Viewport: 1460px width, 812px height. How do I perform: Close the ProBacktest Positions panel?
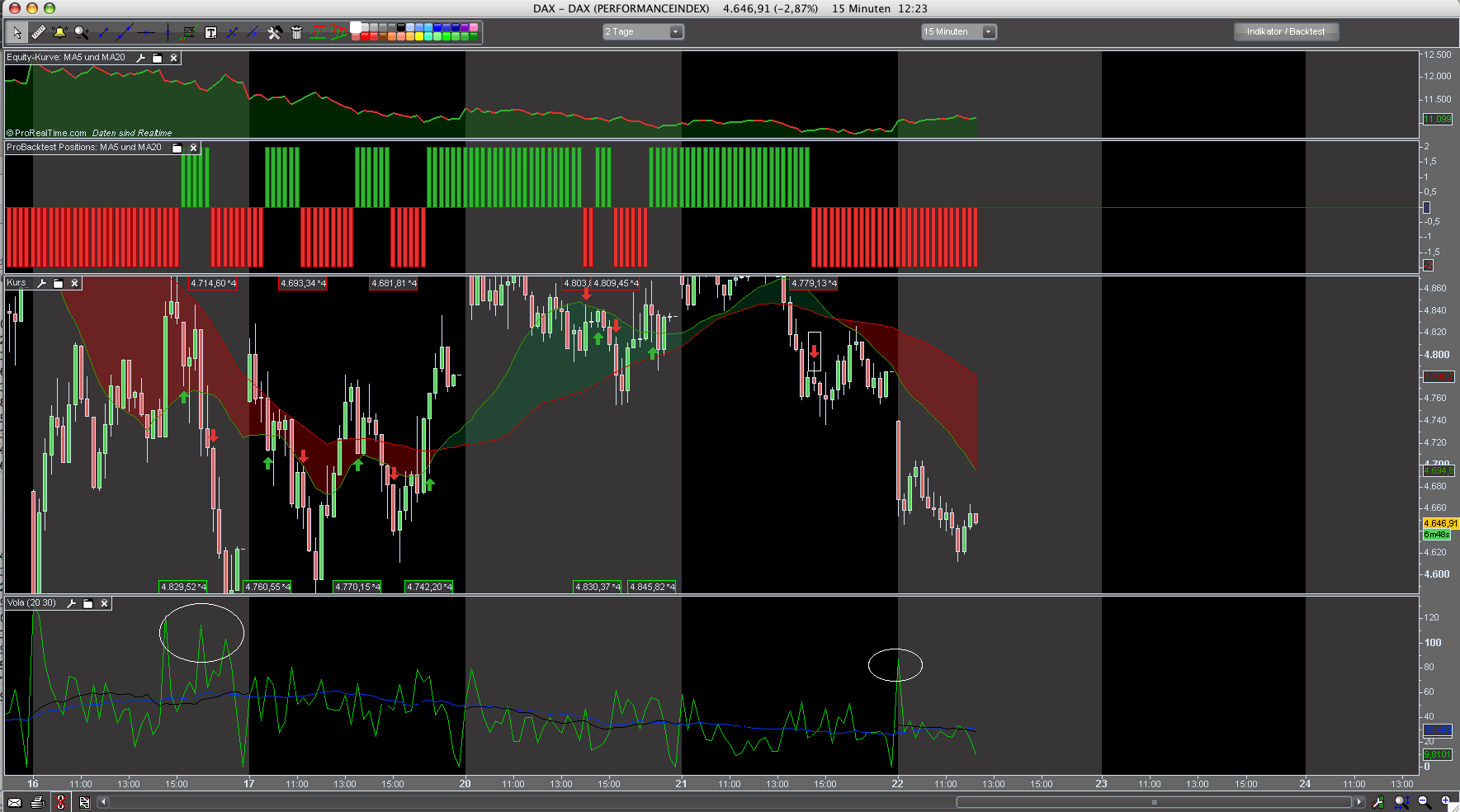tap(193, 148)
